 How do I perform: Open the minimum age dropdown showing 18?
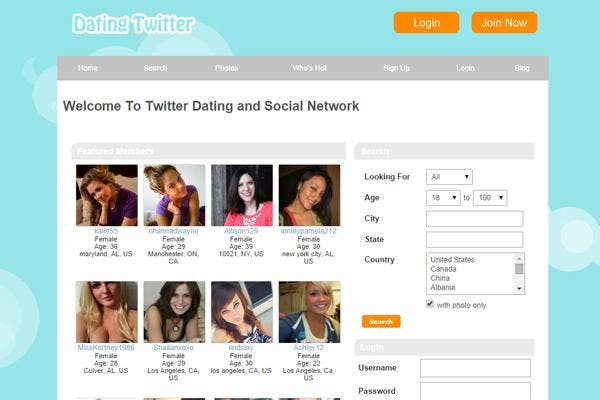[x=443, y=198]
